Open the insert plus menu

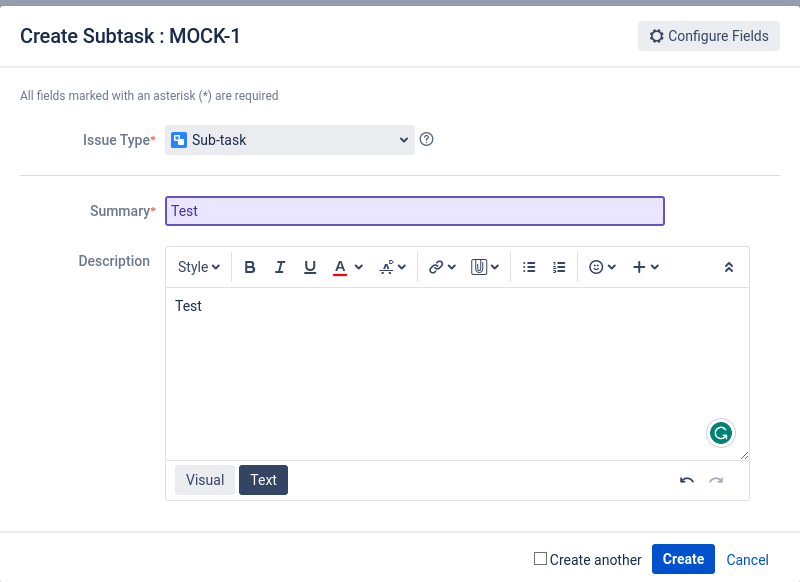pos(645,267)
